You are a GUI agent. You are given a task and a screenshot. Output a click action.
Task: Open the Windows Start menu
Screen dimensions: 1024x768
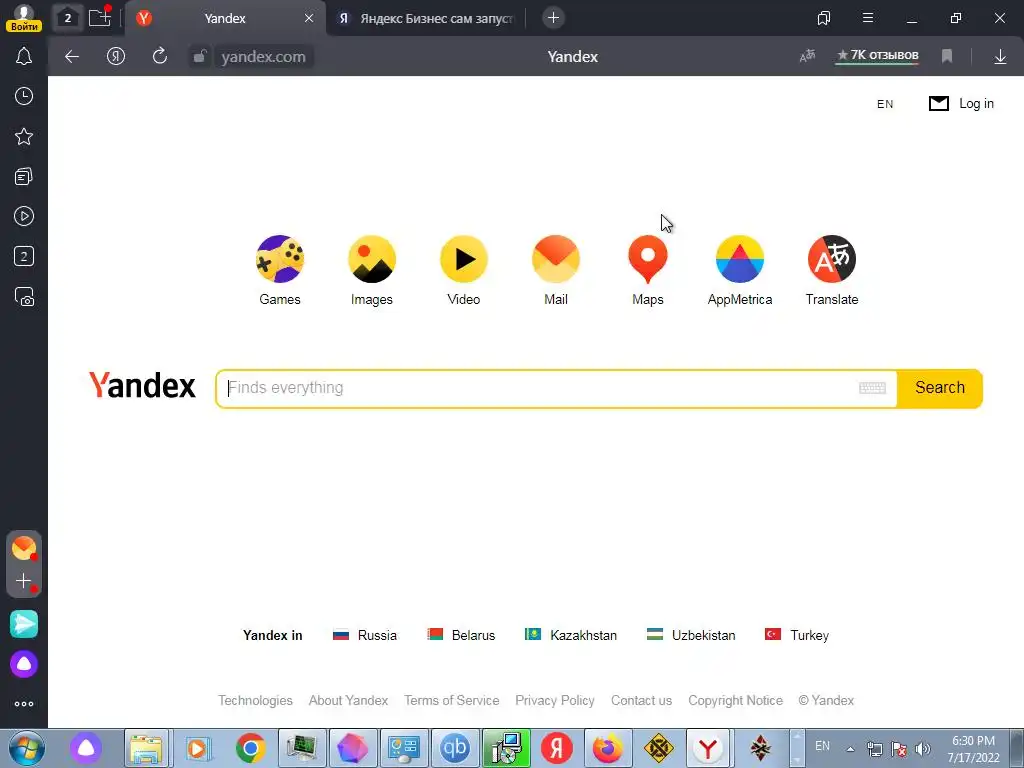click(x=24, y=748)
